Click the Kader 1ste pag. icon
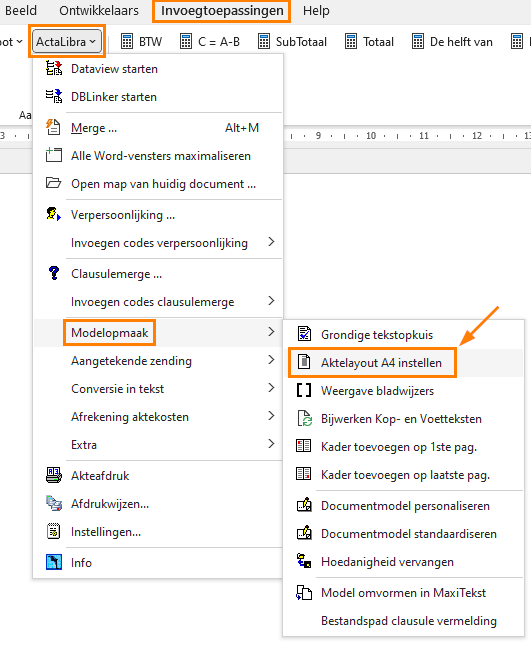The height and width of the screenshot is (645, 531). point(304,446)
